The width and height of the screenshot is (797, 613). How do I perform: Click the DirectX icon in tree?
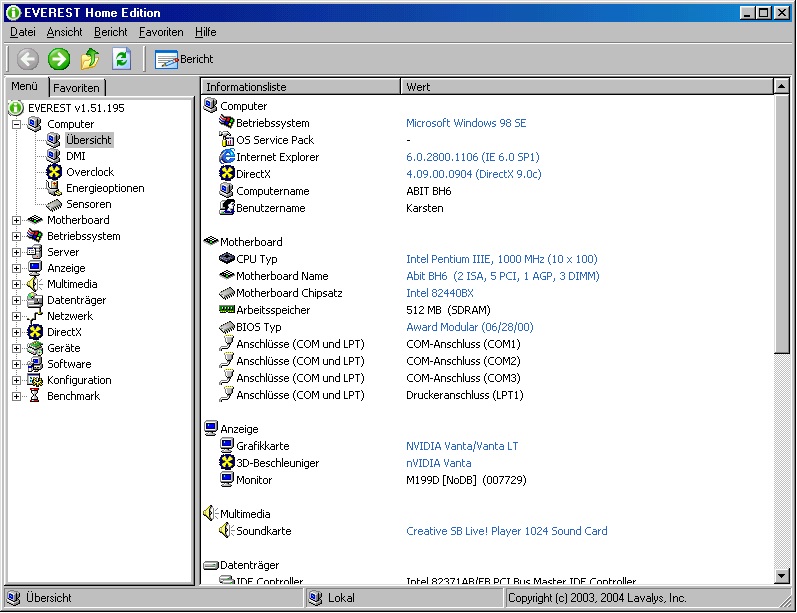click(x=35, y=332)
